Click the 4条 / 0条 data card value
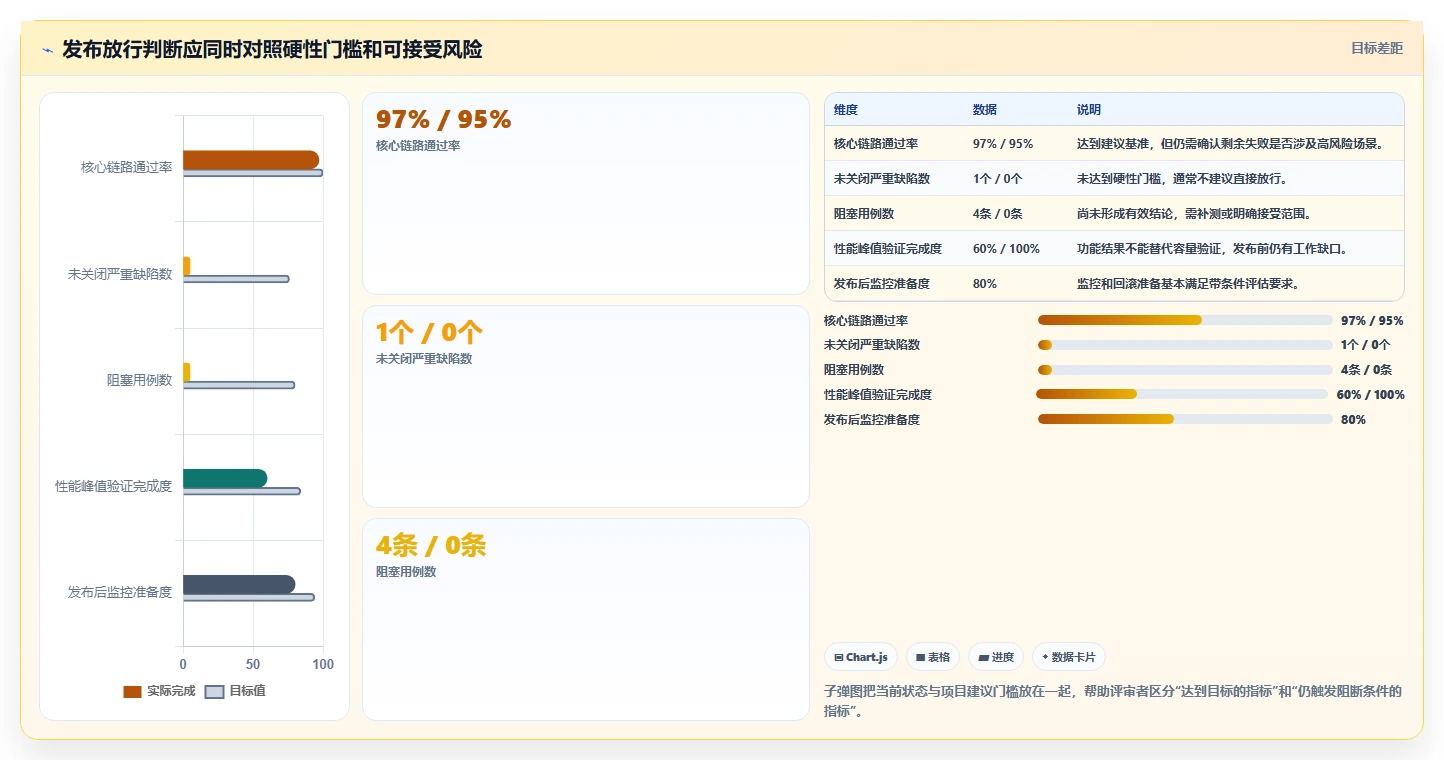Viewport: 1444px width, 760px height. (x=431, y=546)
